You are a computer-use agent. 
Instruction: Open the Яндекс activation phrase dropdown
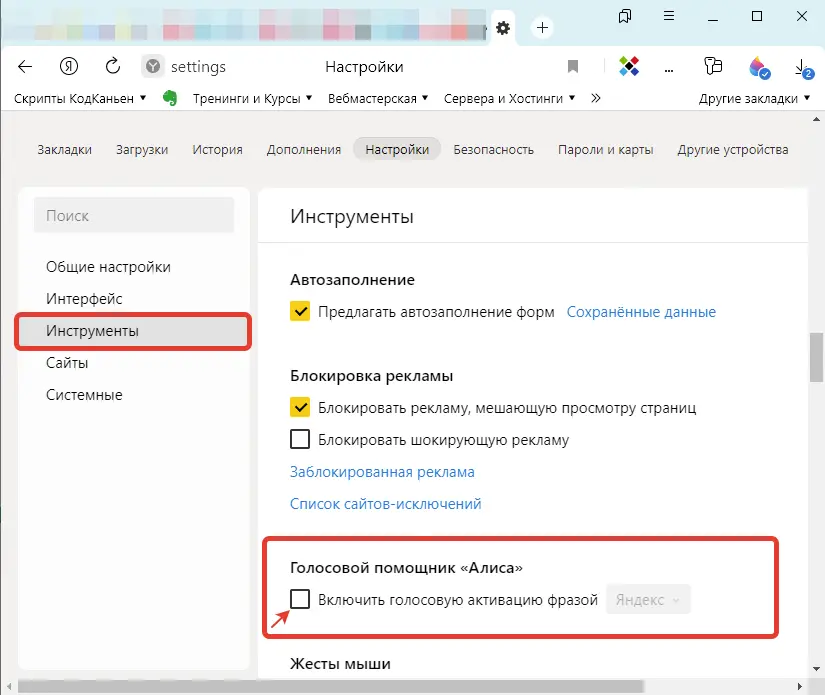pos(648,600)
